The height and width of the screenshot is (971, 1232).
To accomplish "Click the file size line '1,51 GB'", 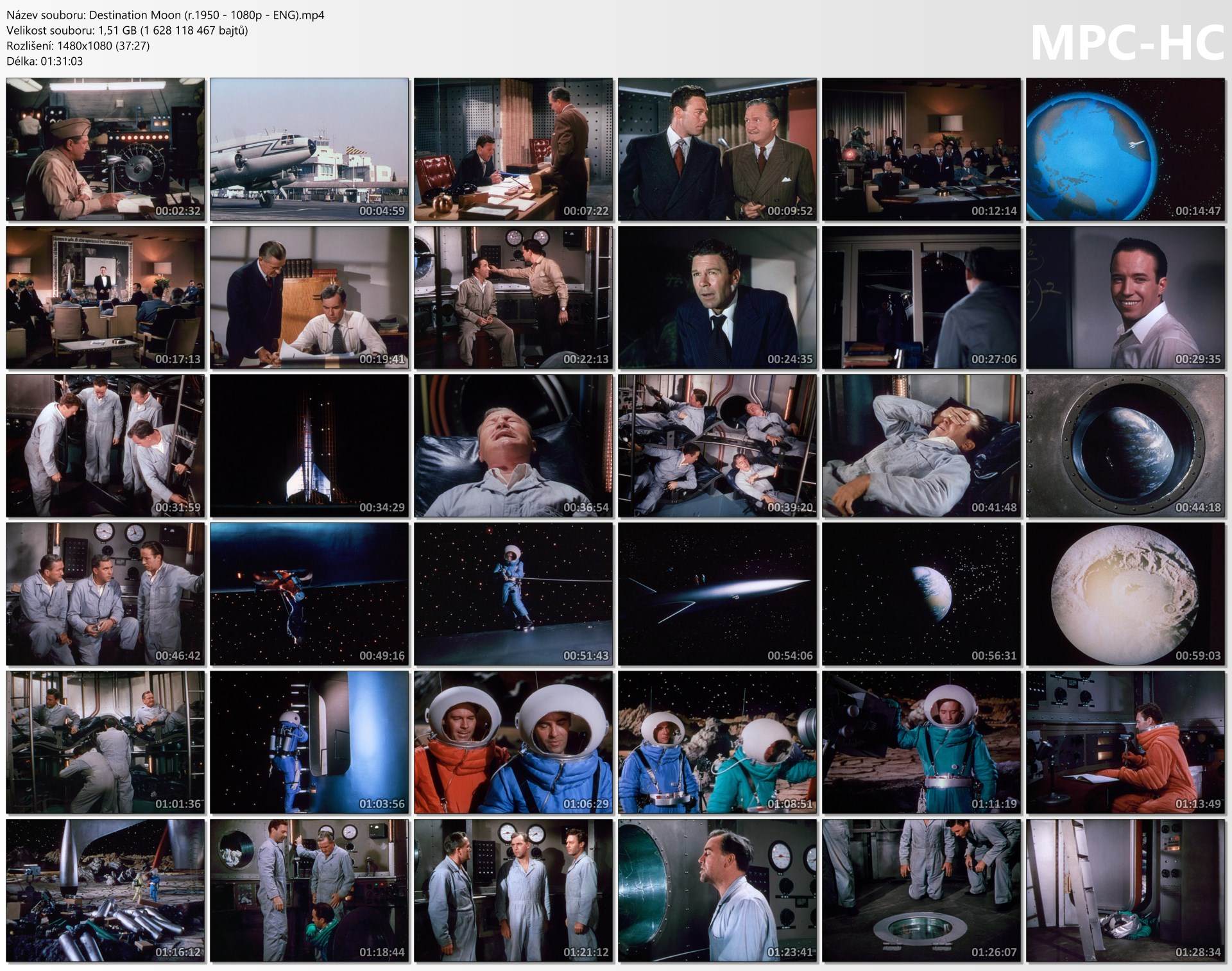I will (127, 30).
